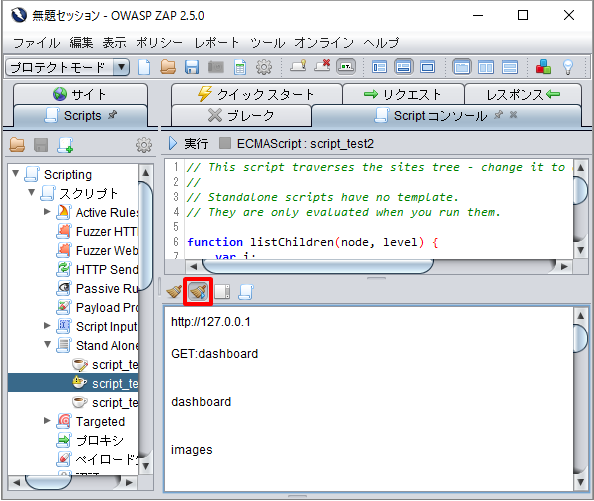Screen dimensions: 594x501
Task: Expand the Active Rules tree node
Action: pos(47,211)
